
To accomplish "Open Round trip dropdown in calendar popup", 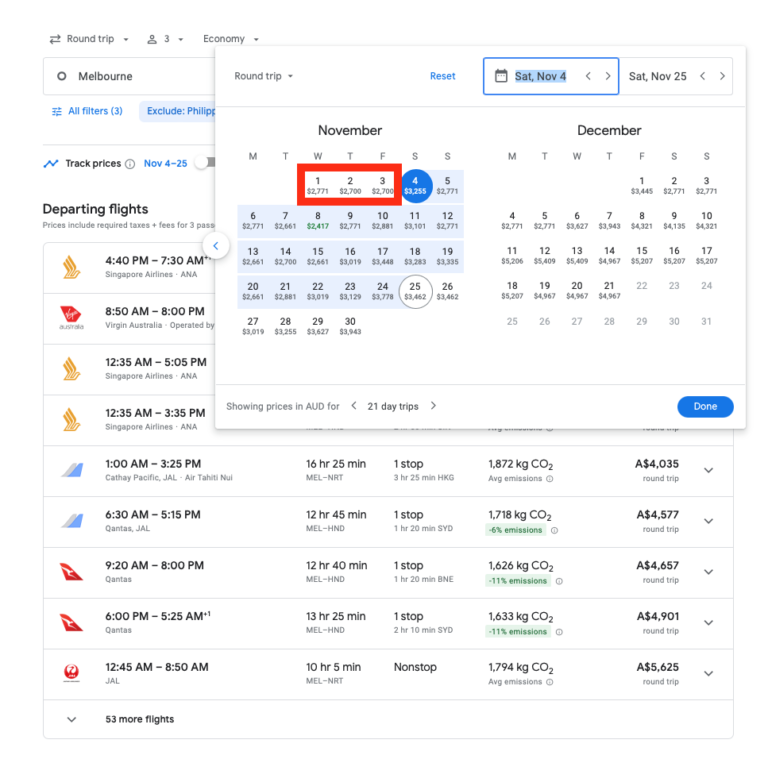I will tap(264, 76).
